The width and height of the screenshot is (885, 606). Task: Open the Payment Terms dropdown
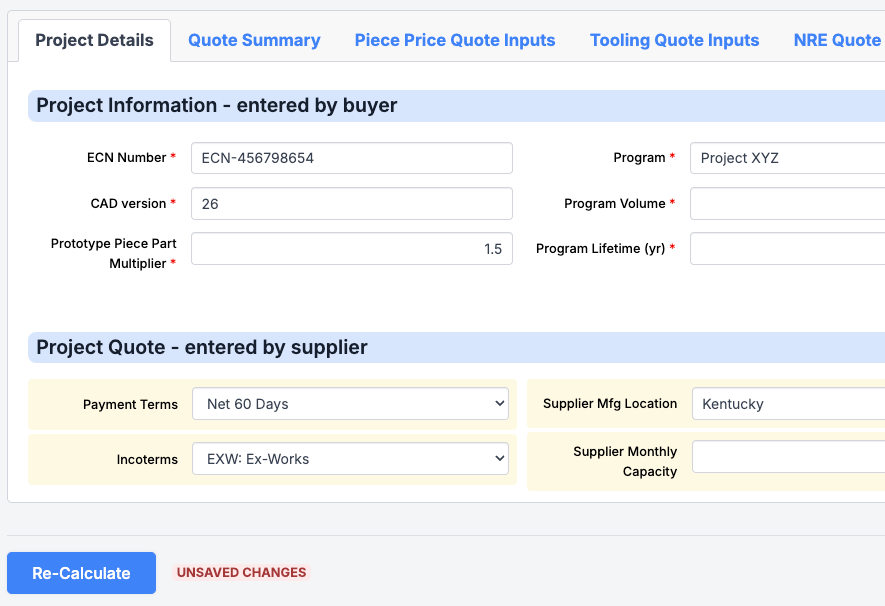coord(352,404)
